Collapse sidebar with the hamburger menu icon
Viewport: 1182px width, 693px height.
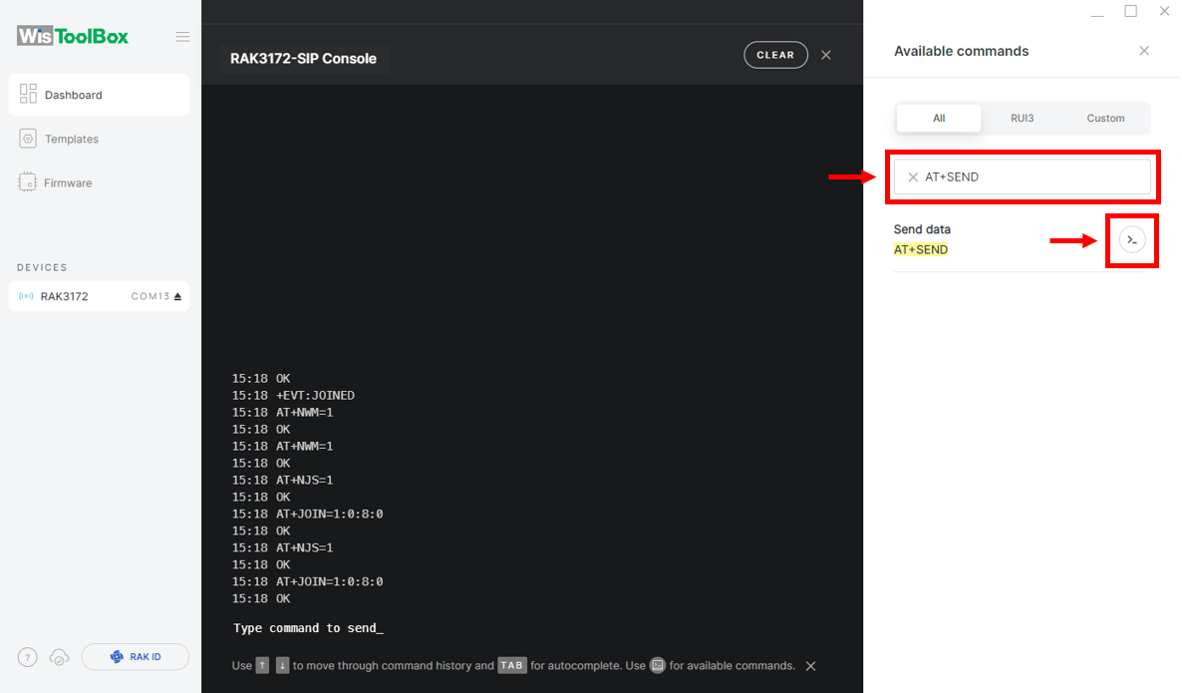click(182, 37)
